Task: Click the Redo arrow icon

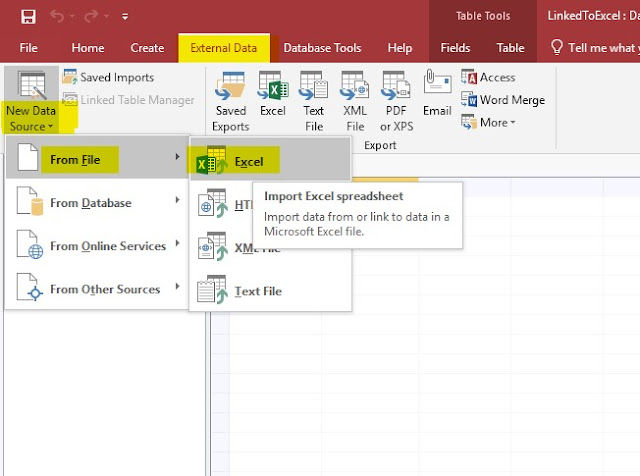Action: click(91, 16)
